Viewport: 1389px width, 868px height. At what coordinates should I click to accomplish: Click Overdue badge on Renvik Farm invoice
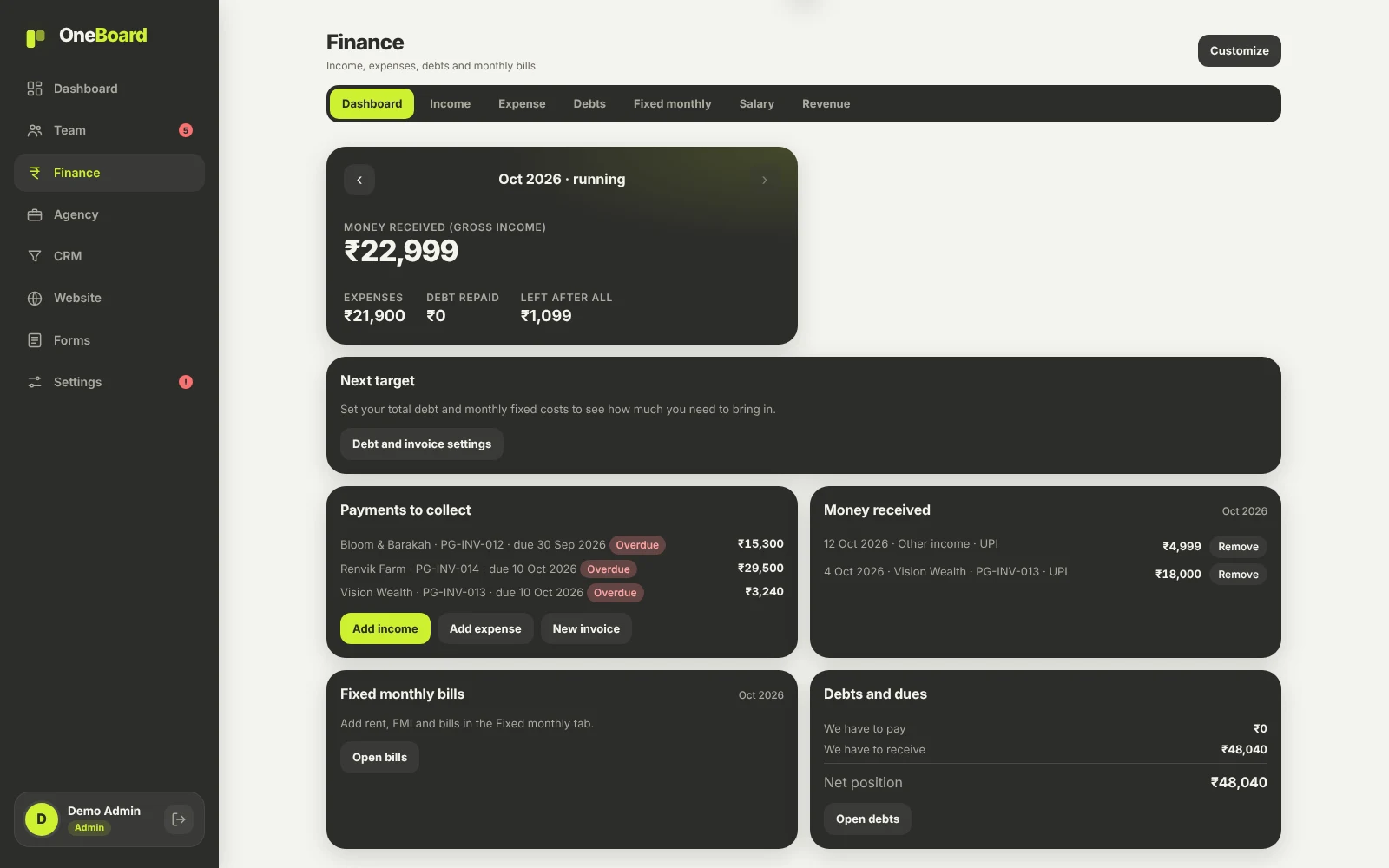pos(609,569)
